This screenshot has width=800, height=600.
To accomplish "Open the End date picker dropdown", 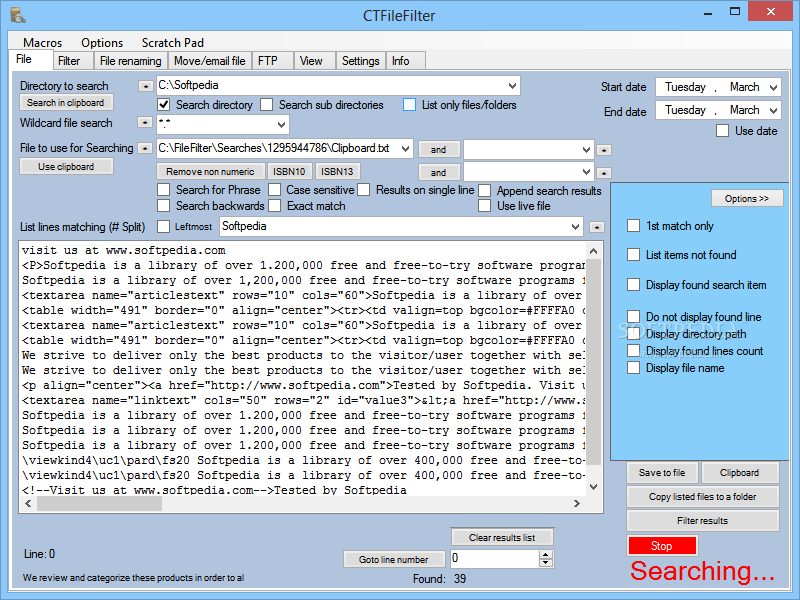I will [x=773, y=110].
